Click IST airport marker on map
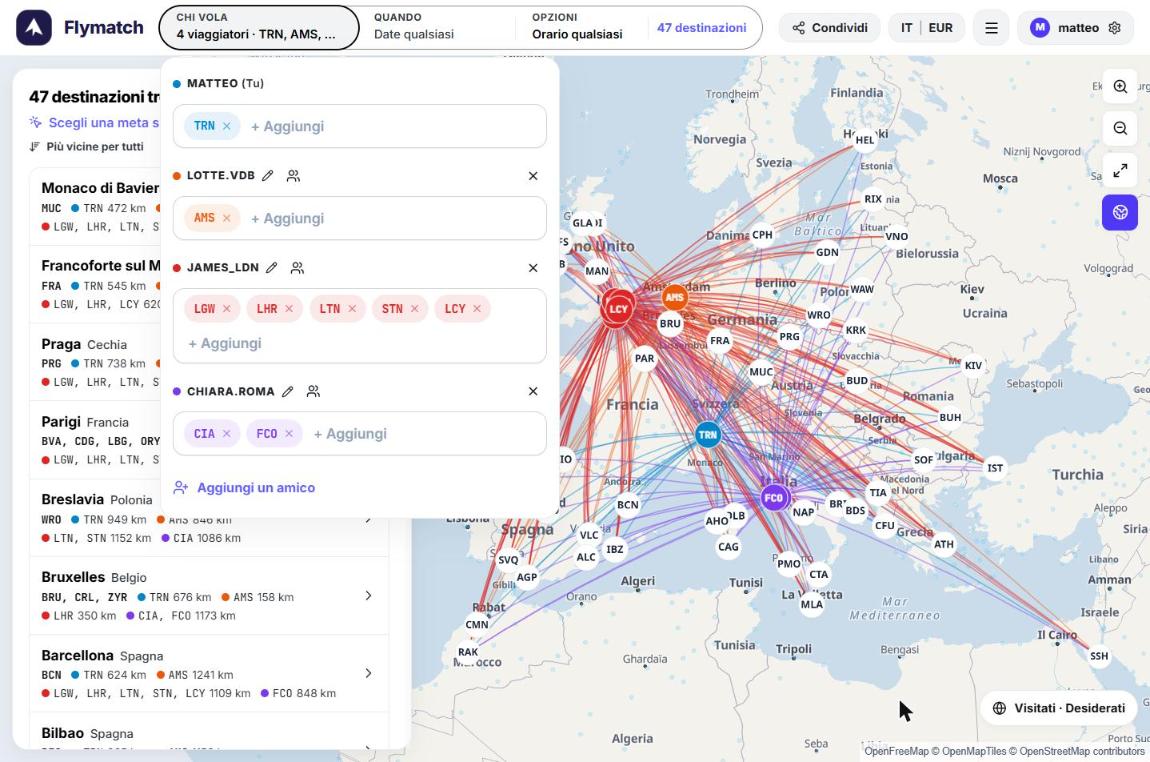1150x762 pixels. pyautogui.click(x=995, y=468)
